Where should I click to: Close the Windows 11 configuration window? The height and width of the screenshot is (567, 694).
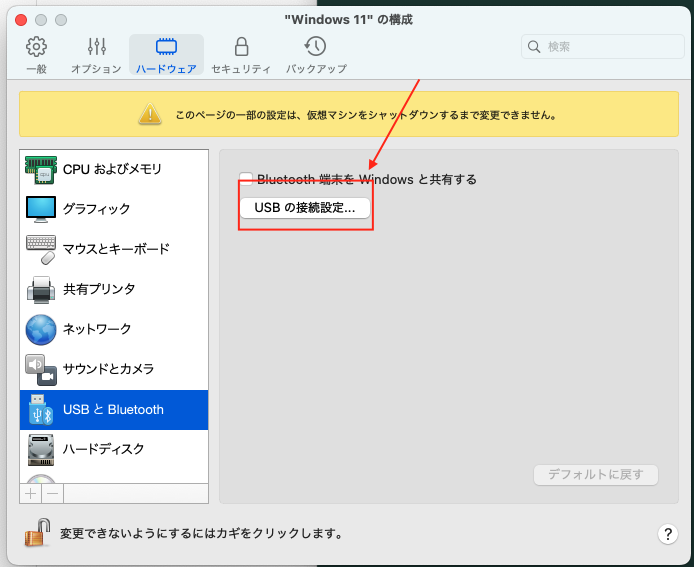click(x=21, y=20)
